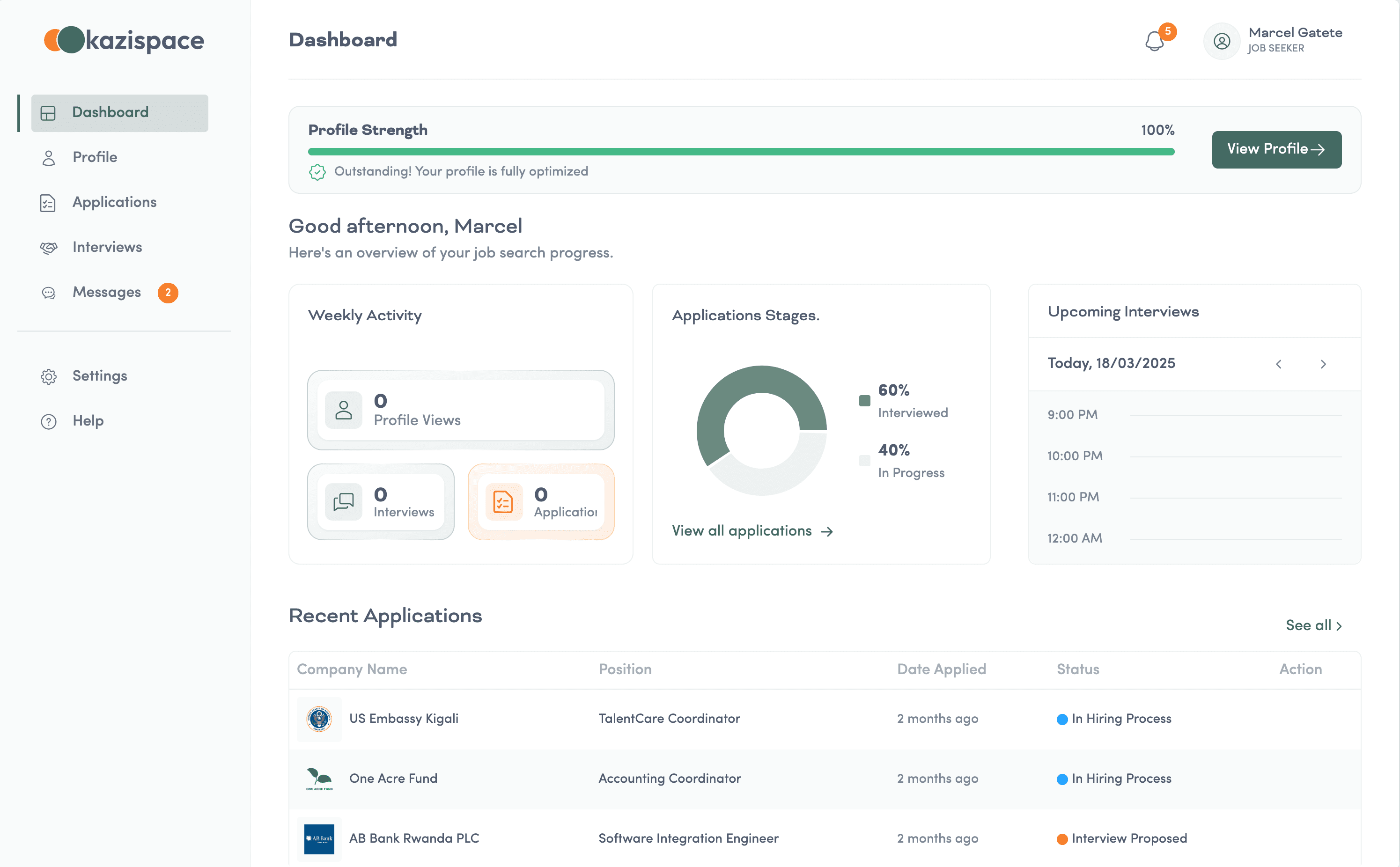Open the Help question mark icon

coord(48,421)
